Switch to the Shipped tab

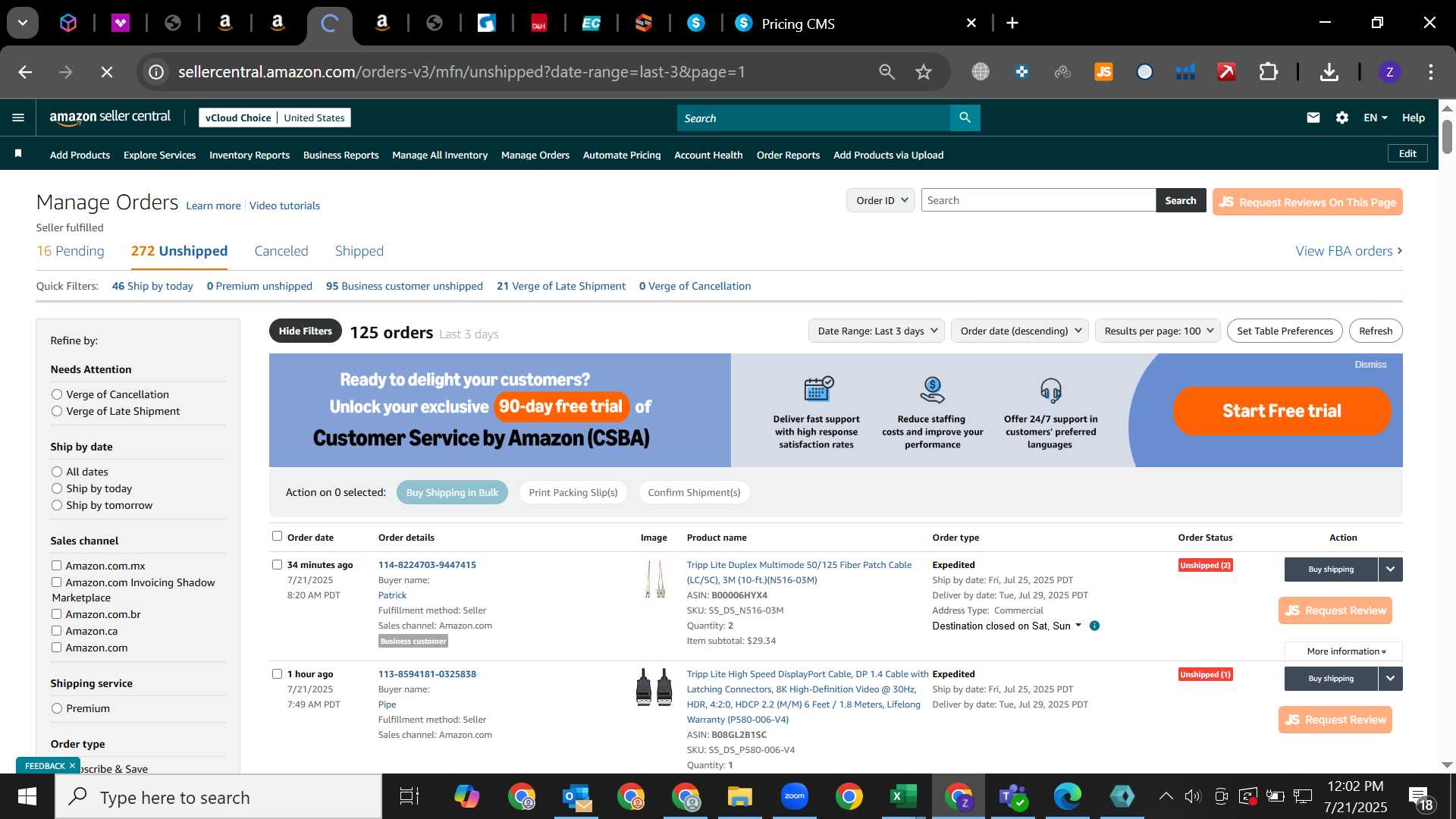(x=359, y=251)
